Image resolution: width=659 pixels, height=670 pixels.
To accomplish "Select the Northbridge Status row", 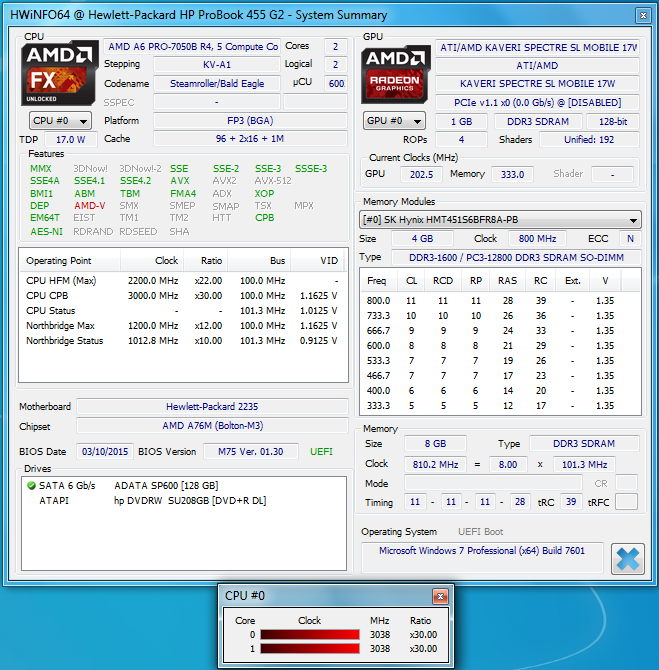I will [180, 341].
